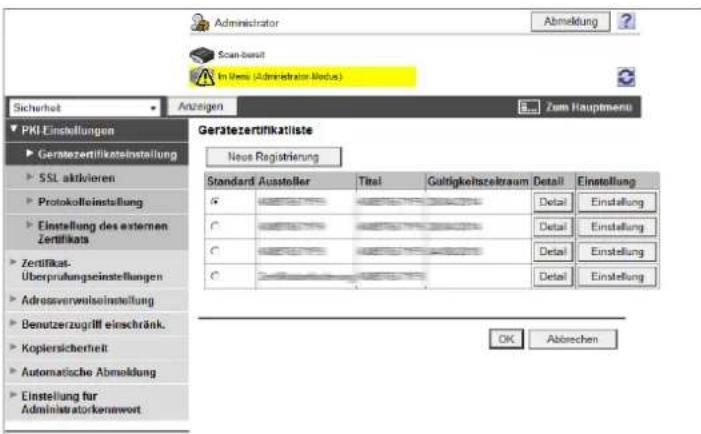Viewport: 701px width, 434px height.
Task: Open Detail for fourth certificate
Action: click(x=553, y=277)
